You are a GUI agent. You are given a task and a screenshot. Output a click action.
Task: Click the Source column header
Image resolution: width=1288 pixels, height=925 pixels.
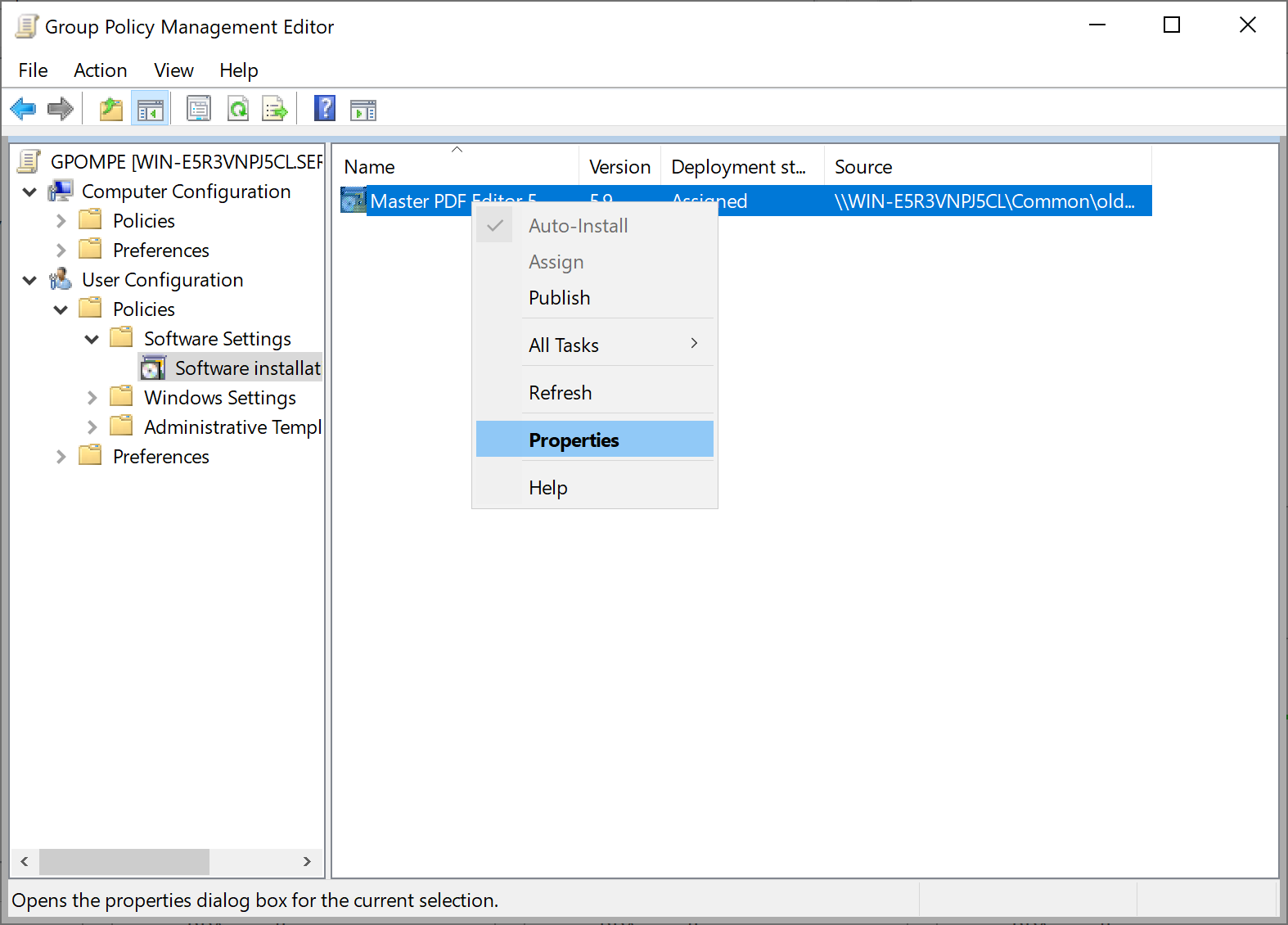863,167
